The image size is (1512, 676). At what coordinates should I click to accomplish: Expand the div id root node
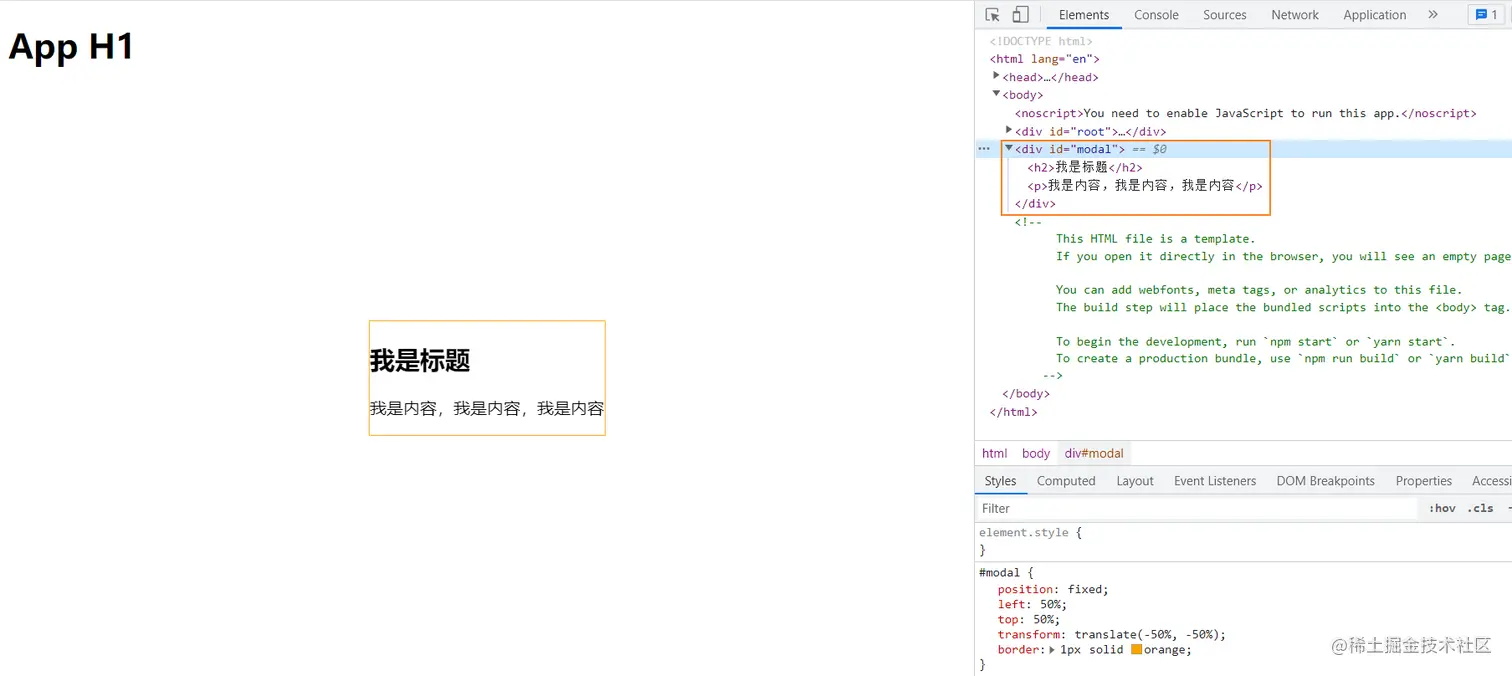point(1009,130)
